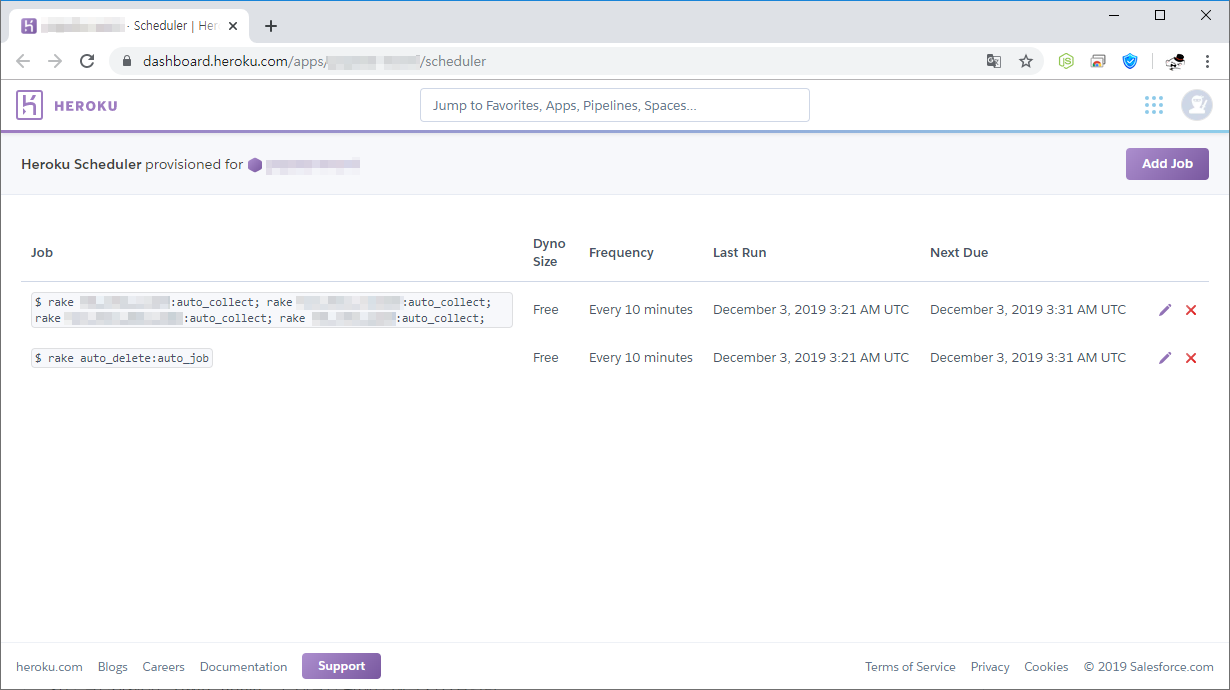Close the Scheduler browser tab
This screenshot has height=690, width=1230.
point(232,26)
